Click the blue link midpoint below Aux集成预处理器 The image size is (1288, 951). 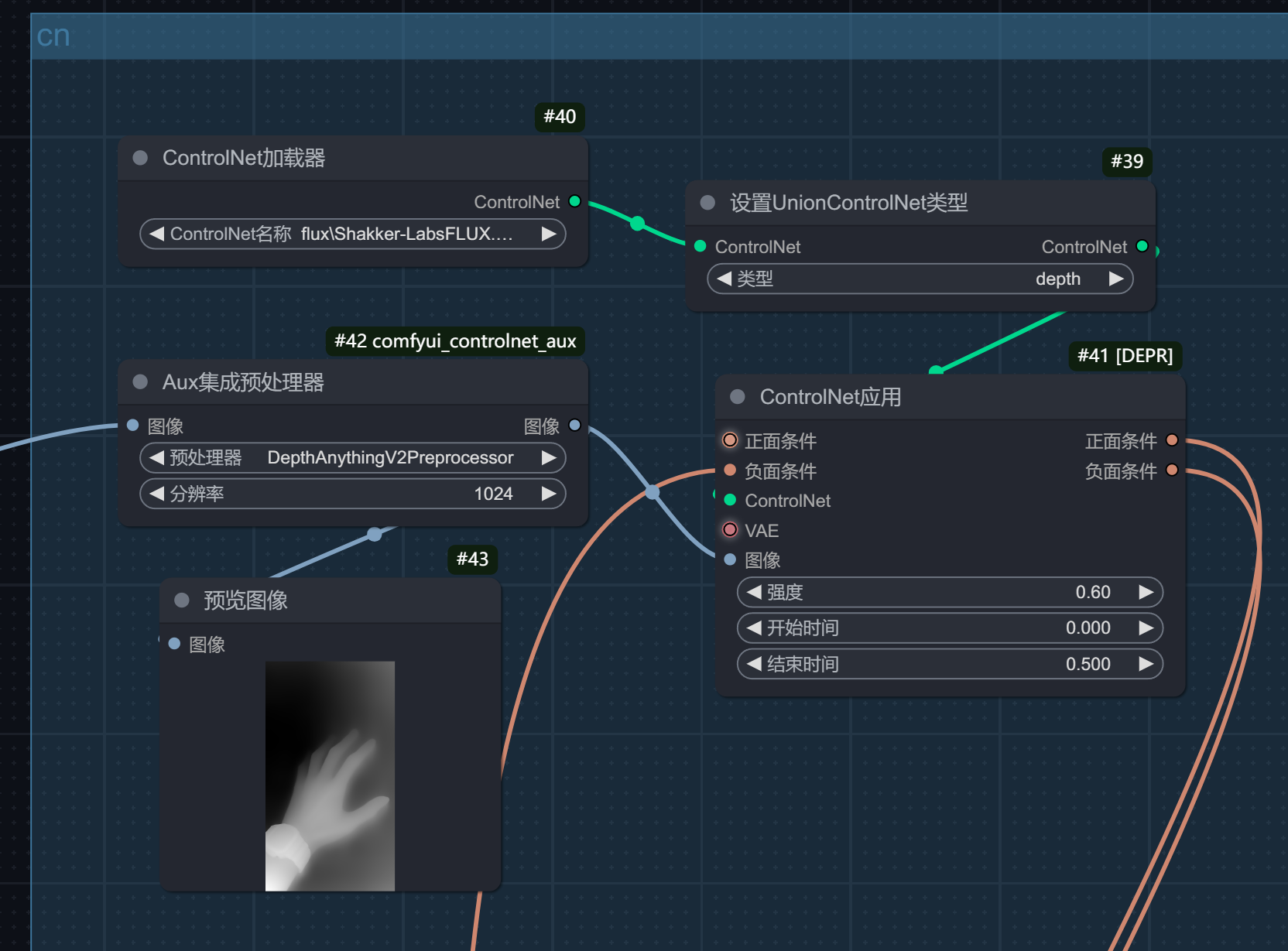375,534
